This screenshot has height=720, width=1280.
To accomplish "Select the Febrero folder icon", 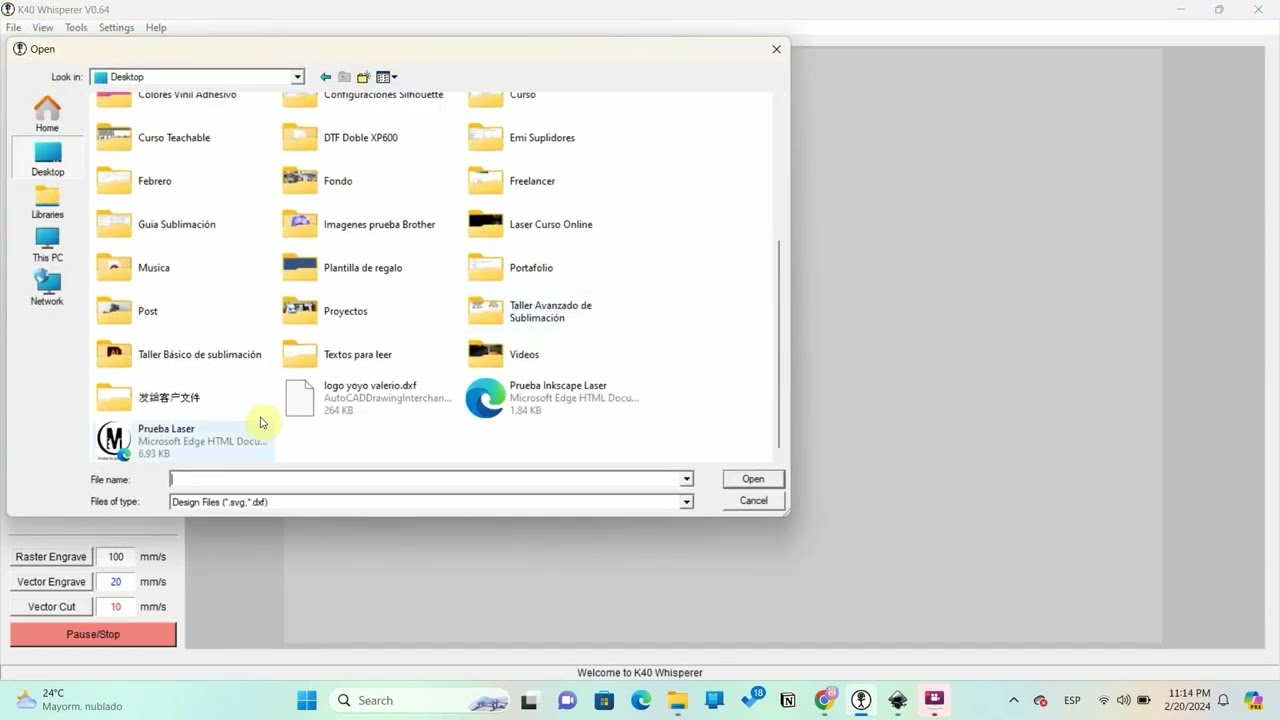I will (x=114, y=180).
